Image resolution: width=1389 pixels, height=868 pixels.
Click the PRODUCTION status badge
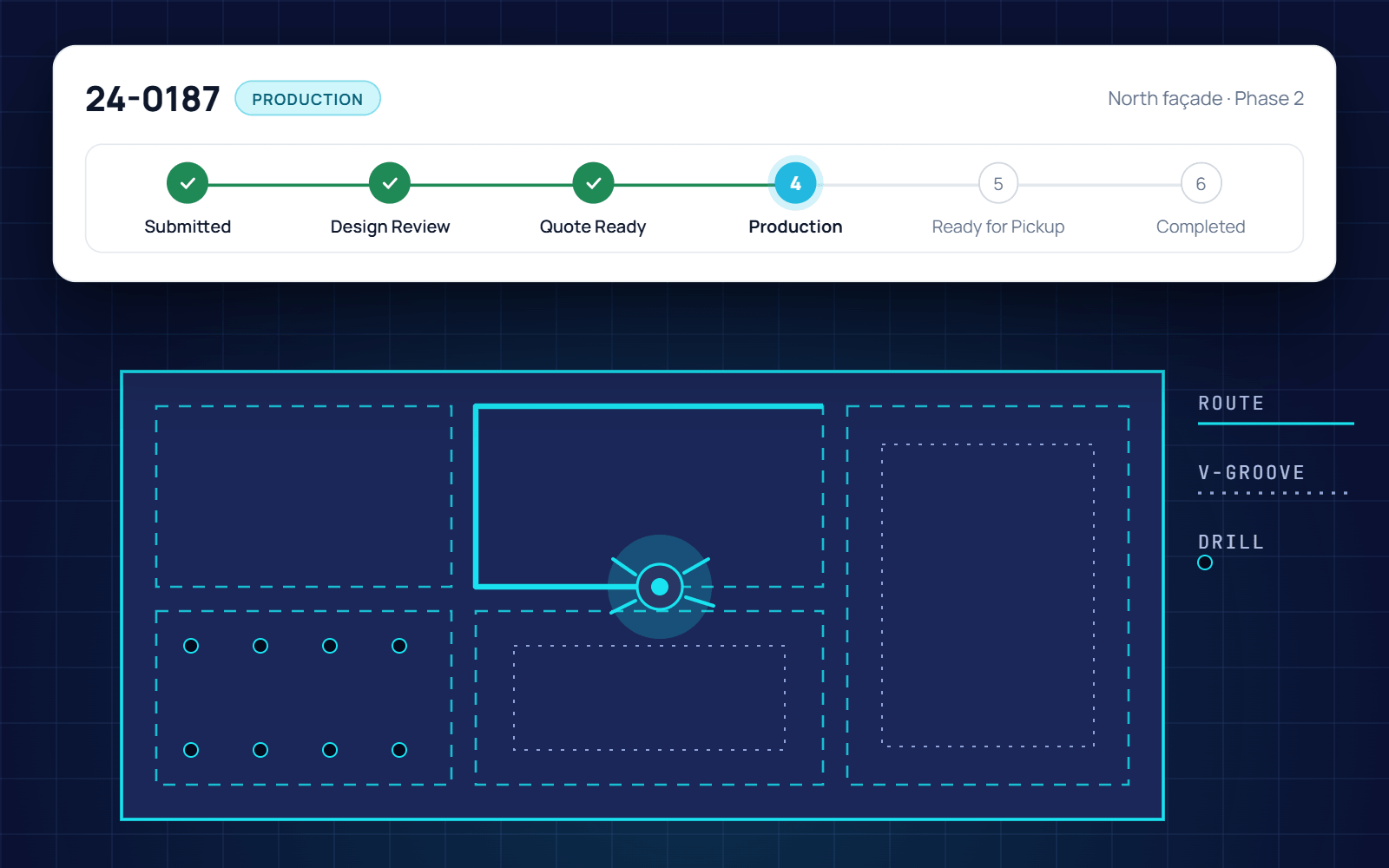pyautogui.click(x=307, y=98)
